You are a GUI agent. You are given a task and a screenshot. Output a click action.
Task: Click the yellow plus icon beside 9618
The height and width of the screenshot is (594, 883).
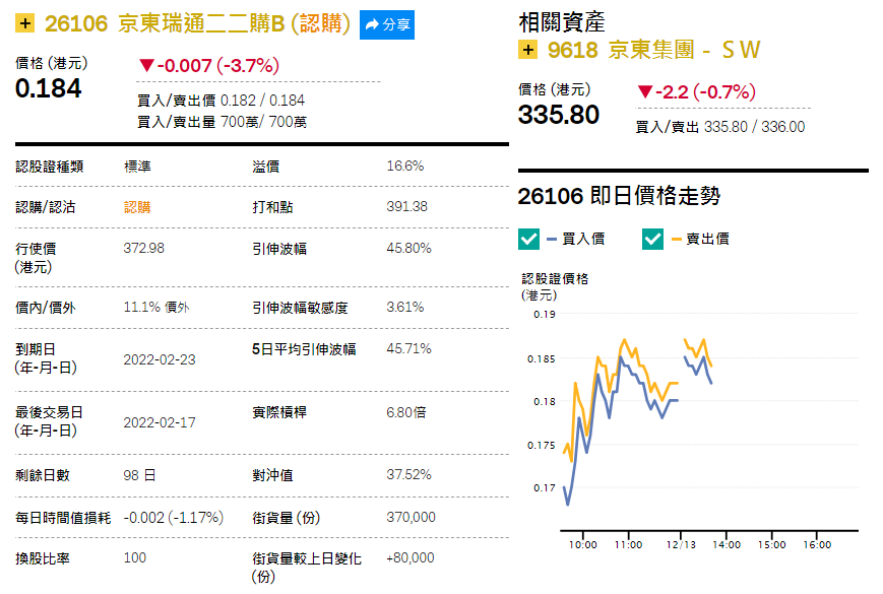click(528, 50)
